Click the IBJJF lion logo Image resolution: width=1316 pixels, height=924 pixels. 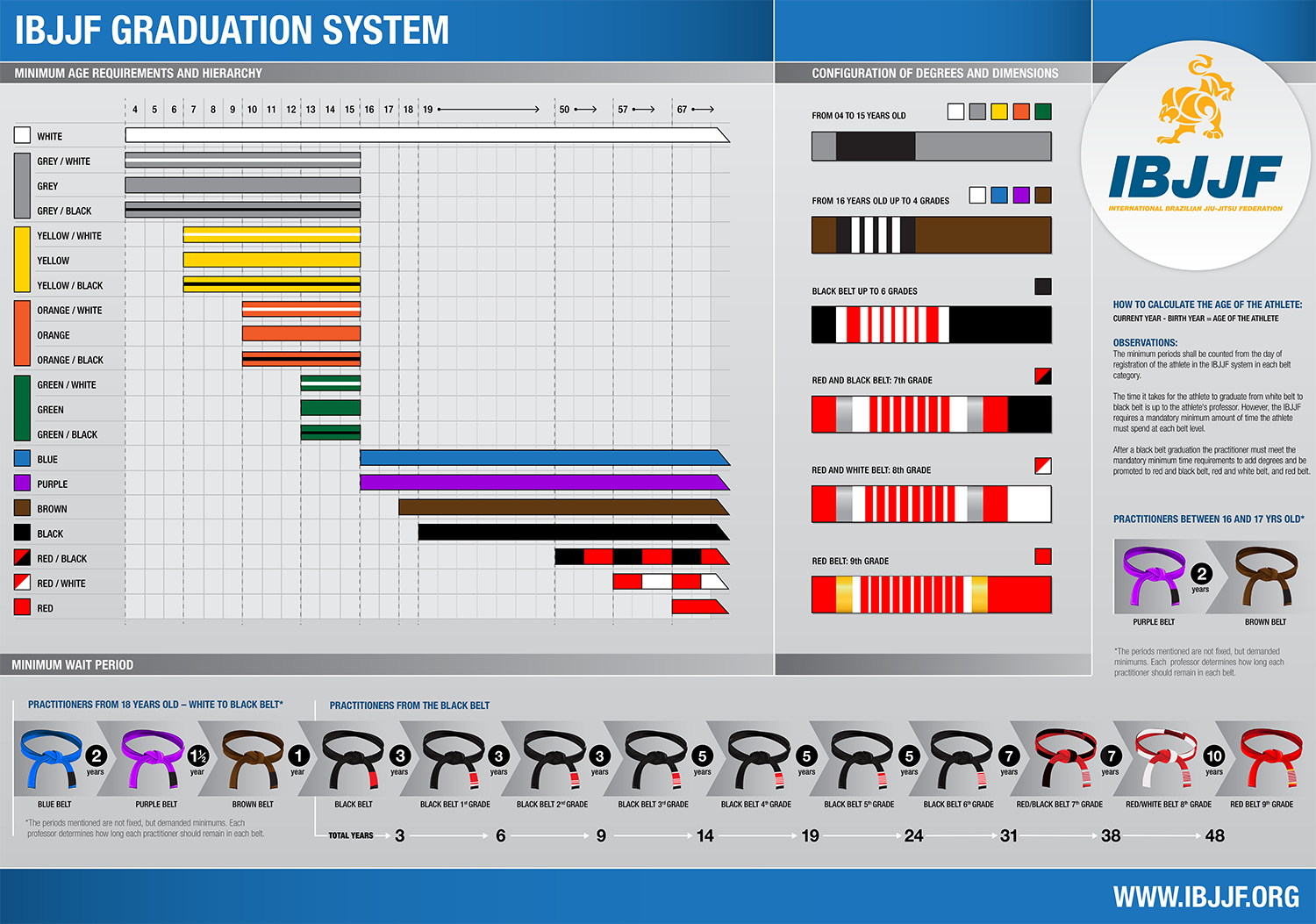(1195, 101)
